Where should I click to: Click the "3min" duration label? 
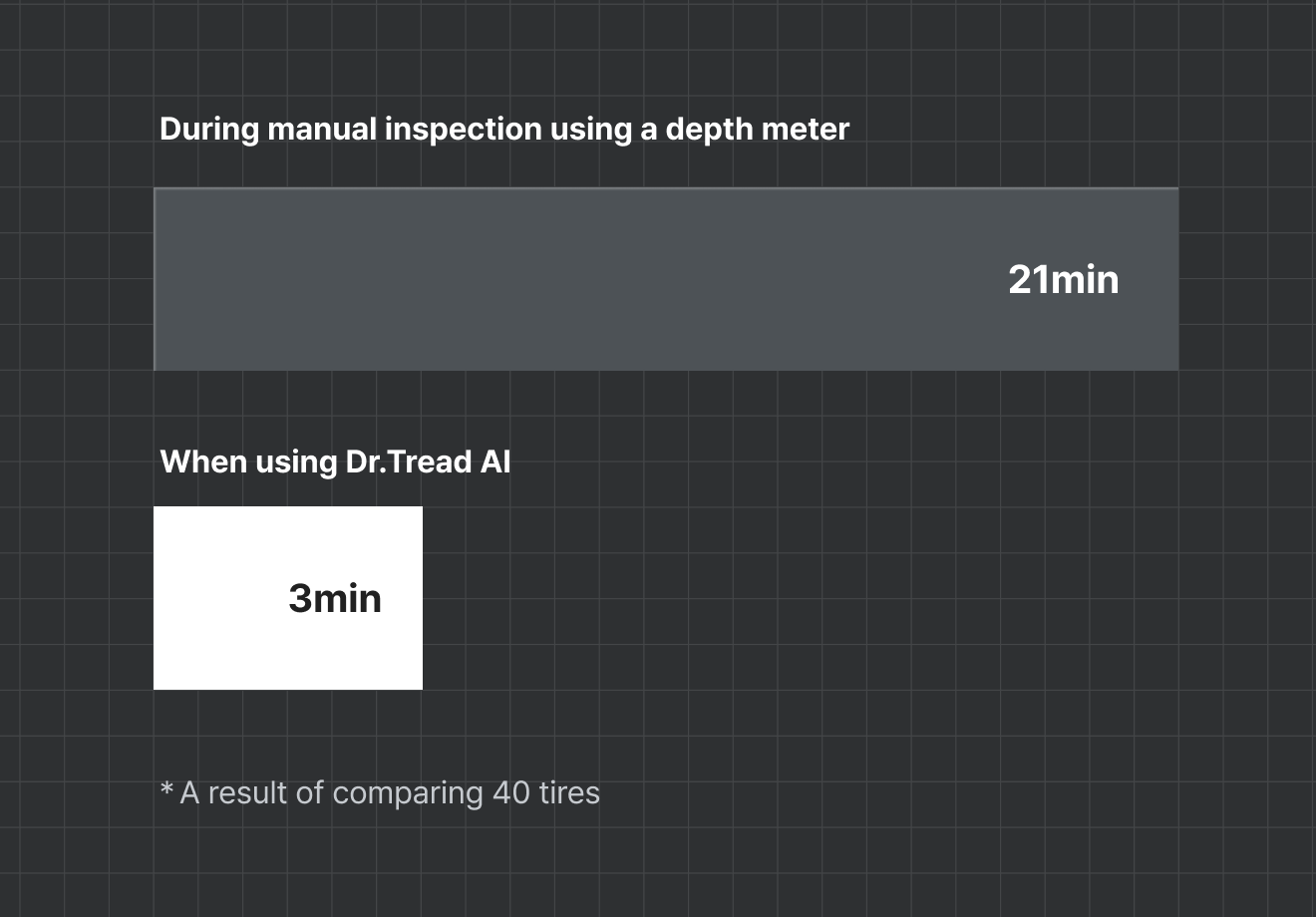coord(335,599)
